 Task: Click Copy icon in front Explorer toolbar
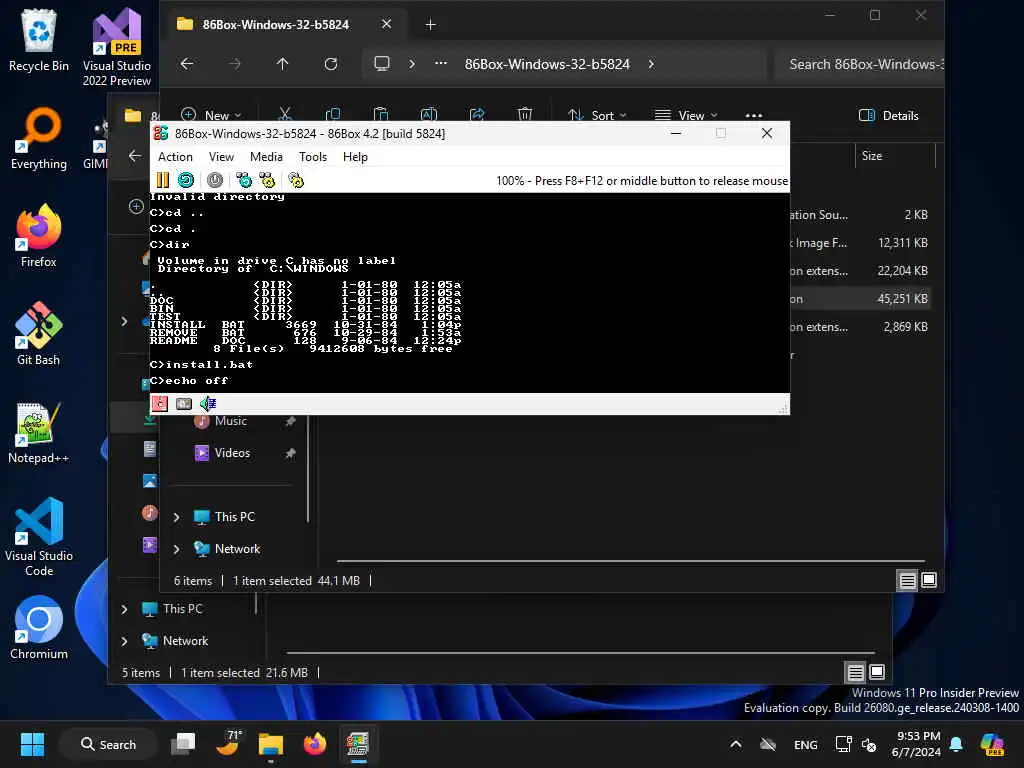(333, 114)
